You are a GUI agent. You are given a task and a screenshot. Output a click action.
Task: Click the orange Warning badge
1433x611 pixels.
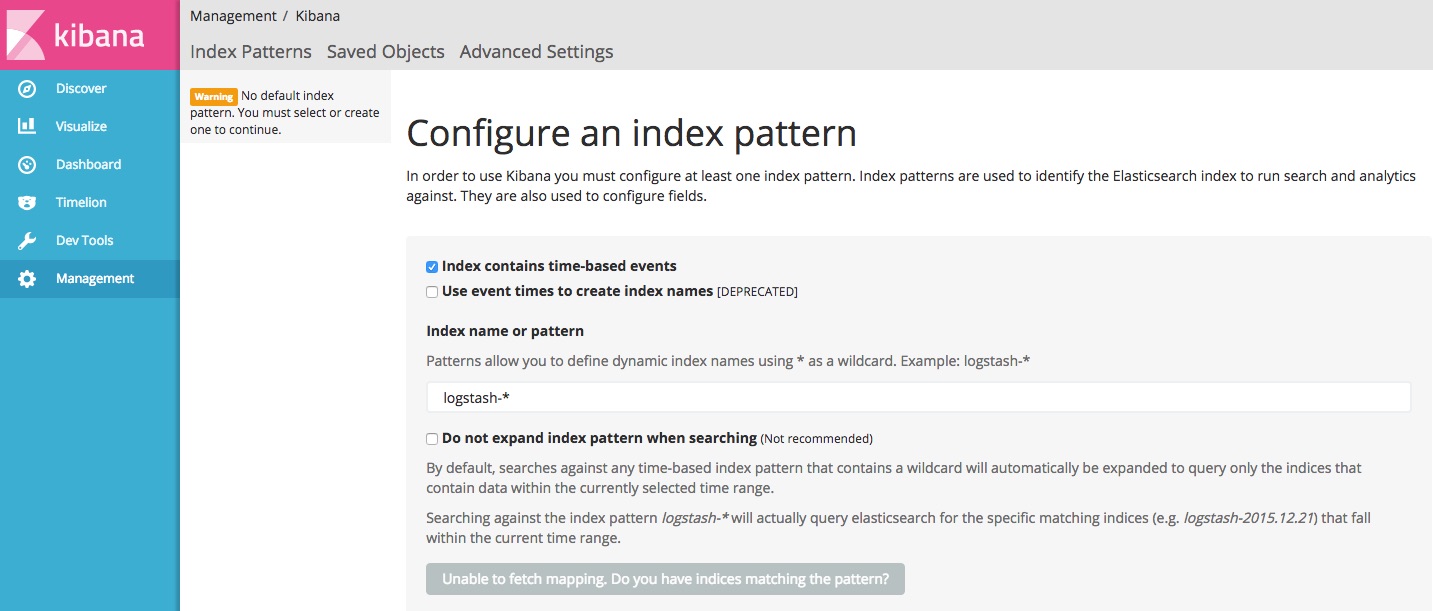(214, 97)
